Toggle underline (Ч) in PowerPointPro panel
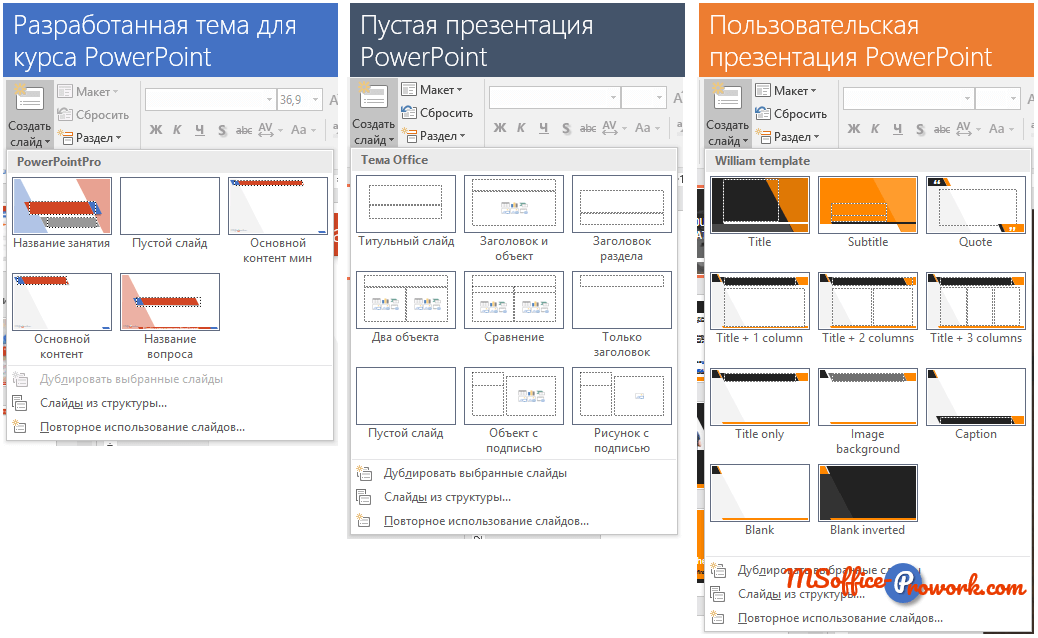 coord(199,130)
